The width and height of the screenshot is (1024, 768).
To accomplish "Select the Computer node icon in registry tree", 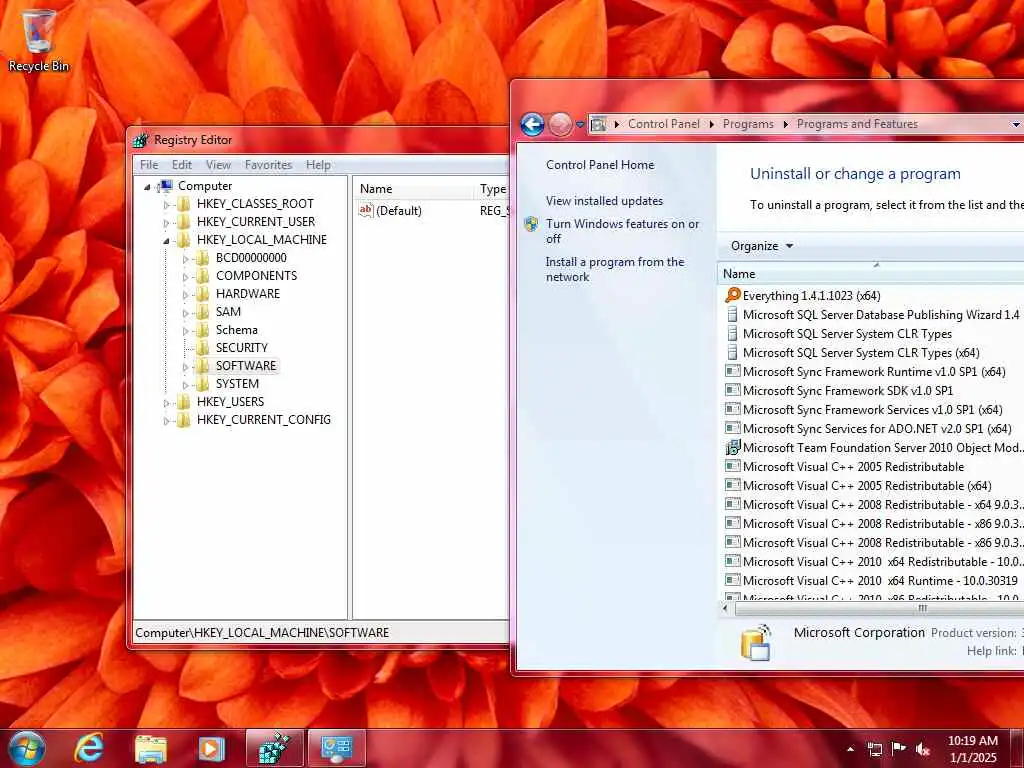I will pos(166,186).
